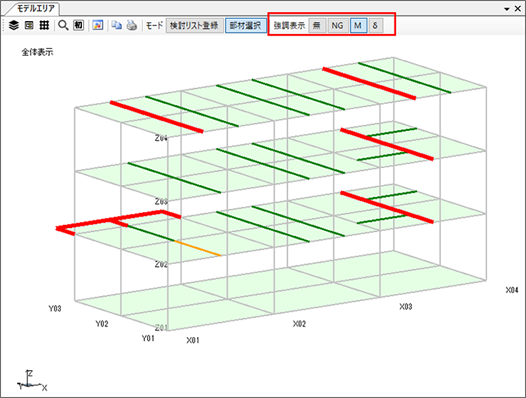Toggle the 検討リスト登録 mode
The image size is (526, 398).
194,26
